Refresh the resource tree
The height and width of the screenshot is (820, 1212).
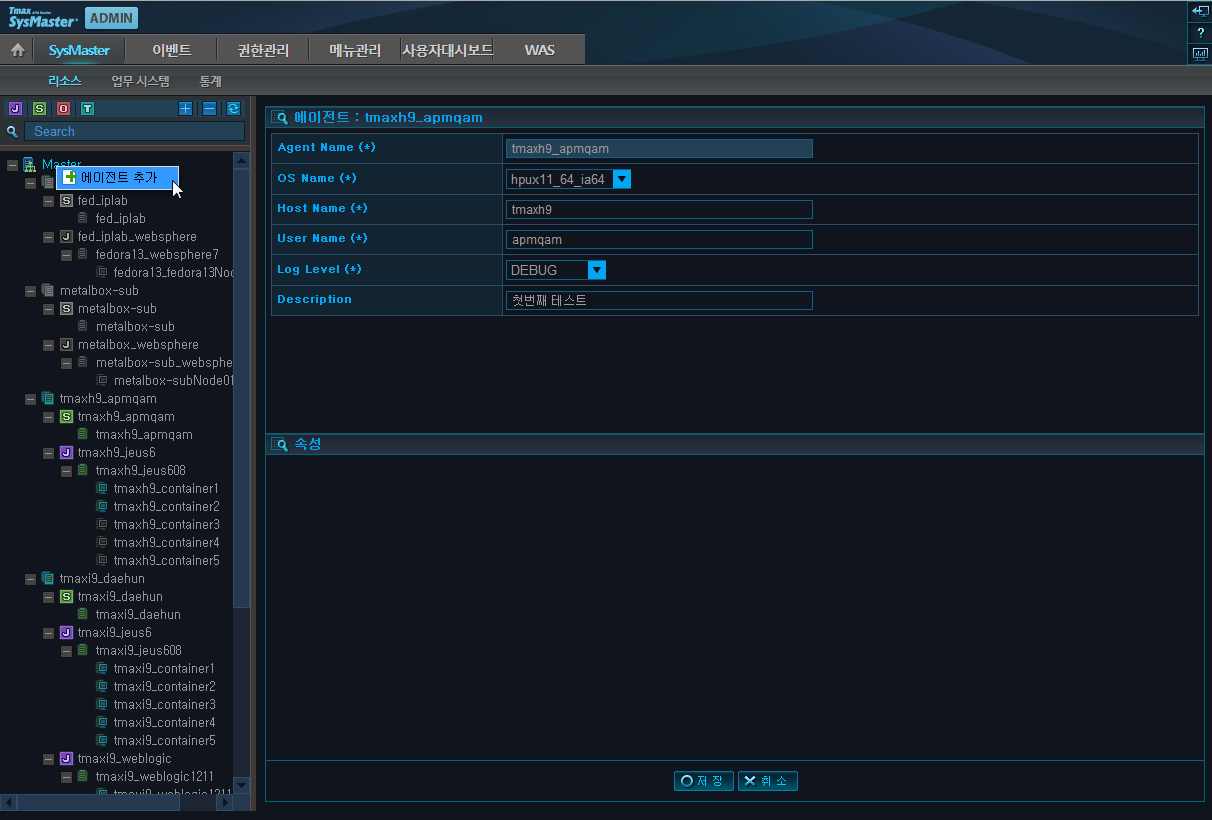click(x=233, y=108)
